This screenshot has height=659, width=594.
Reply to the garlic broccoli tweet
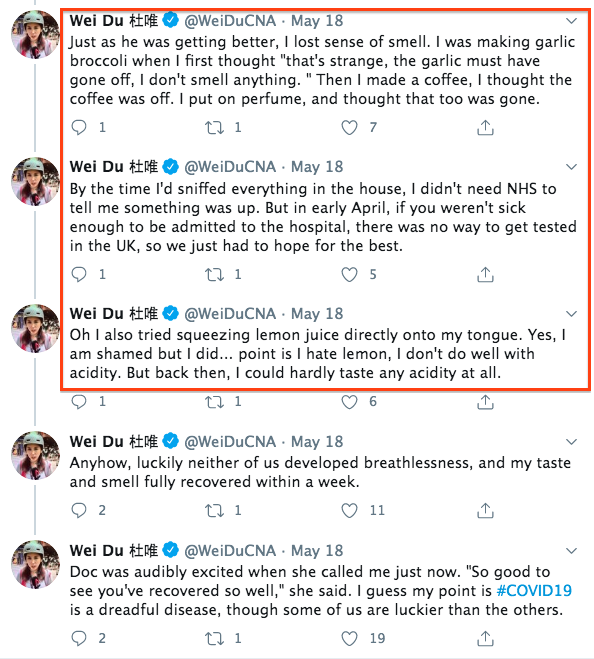(x=79, y=127)
